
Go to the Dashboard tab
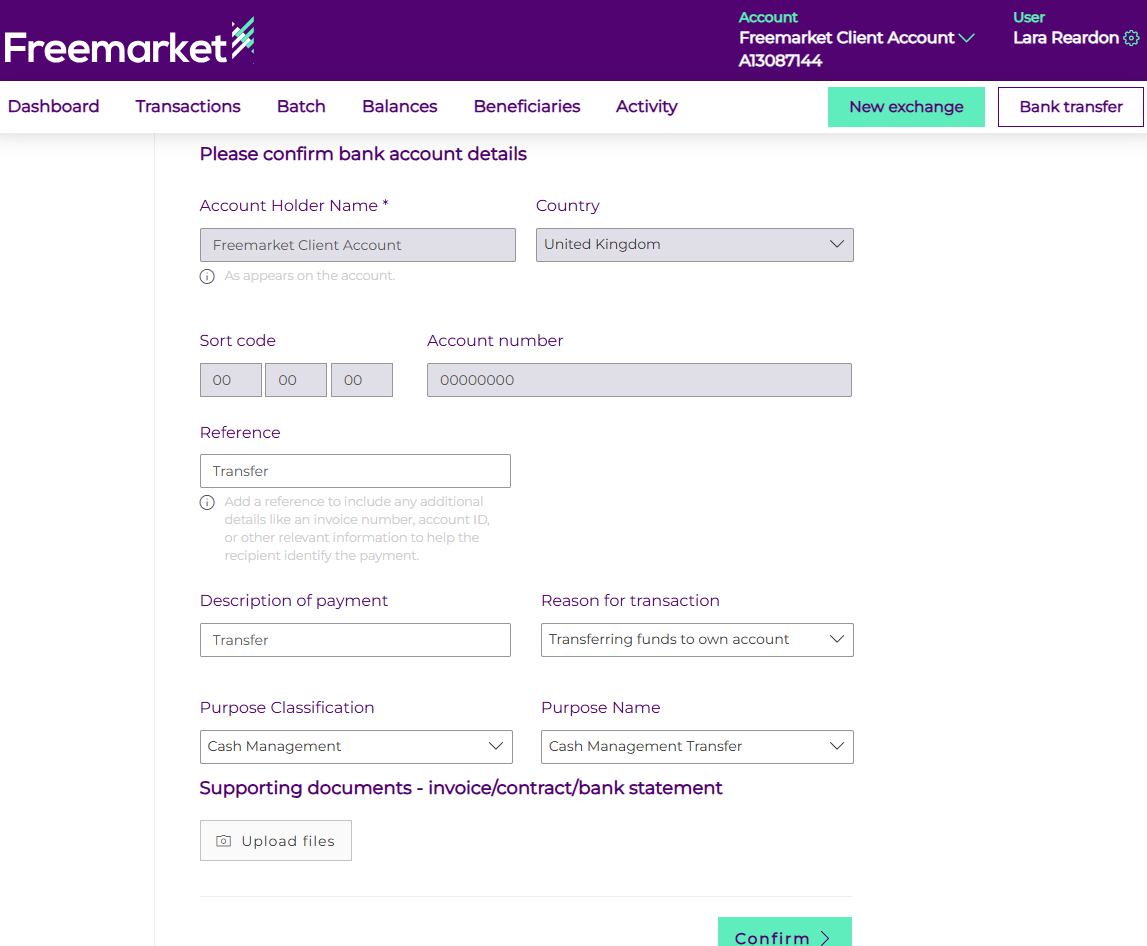53,107
